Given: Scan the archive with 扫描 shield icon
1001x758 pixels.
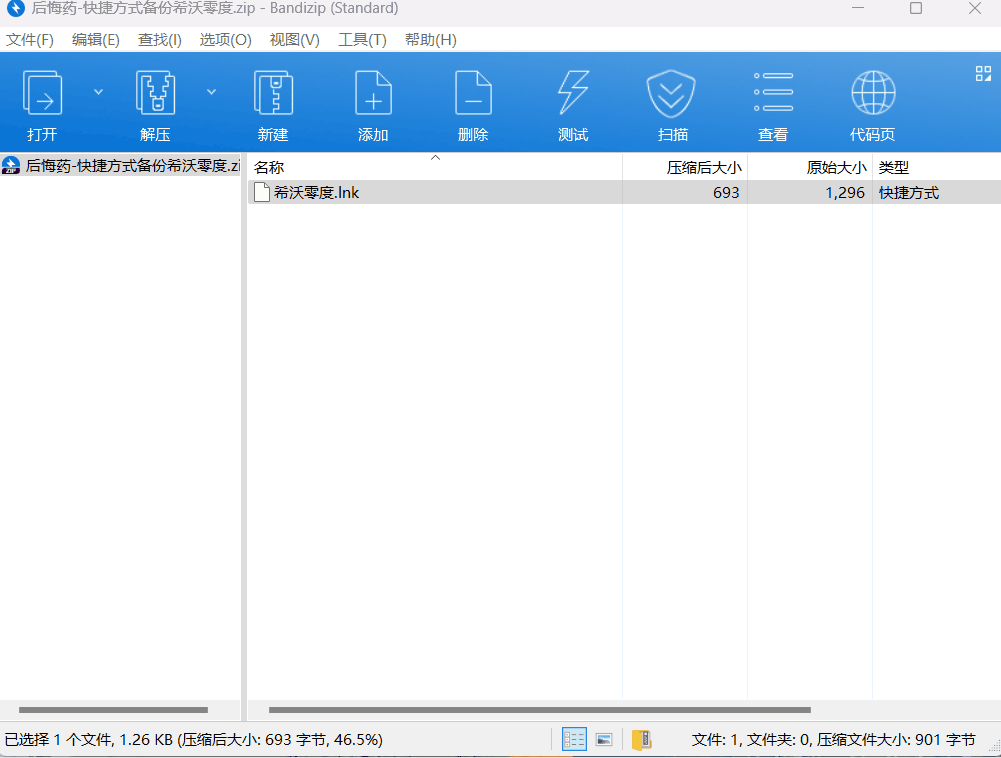Looking at the screenshot, I should click(671, 93).
